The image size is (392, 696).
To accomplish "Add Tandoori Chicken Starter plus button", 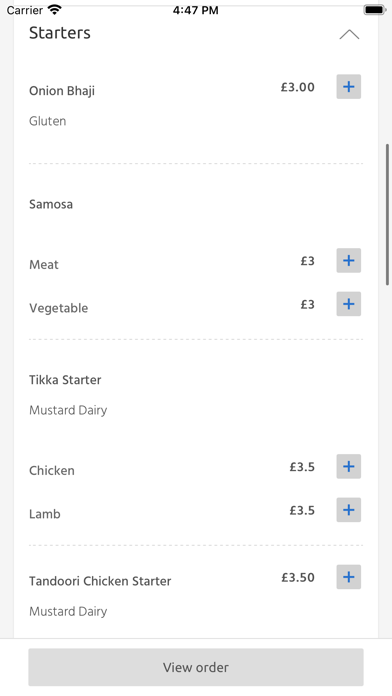I will [x=348, y=577].
